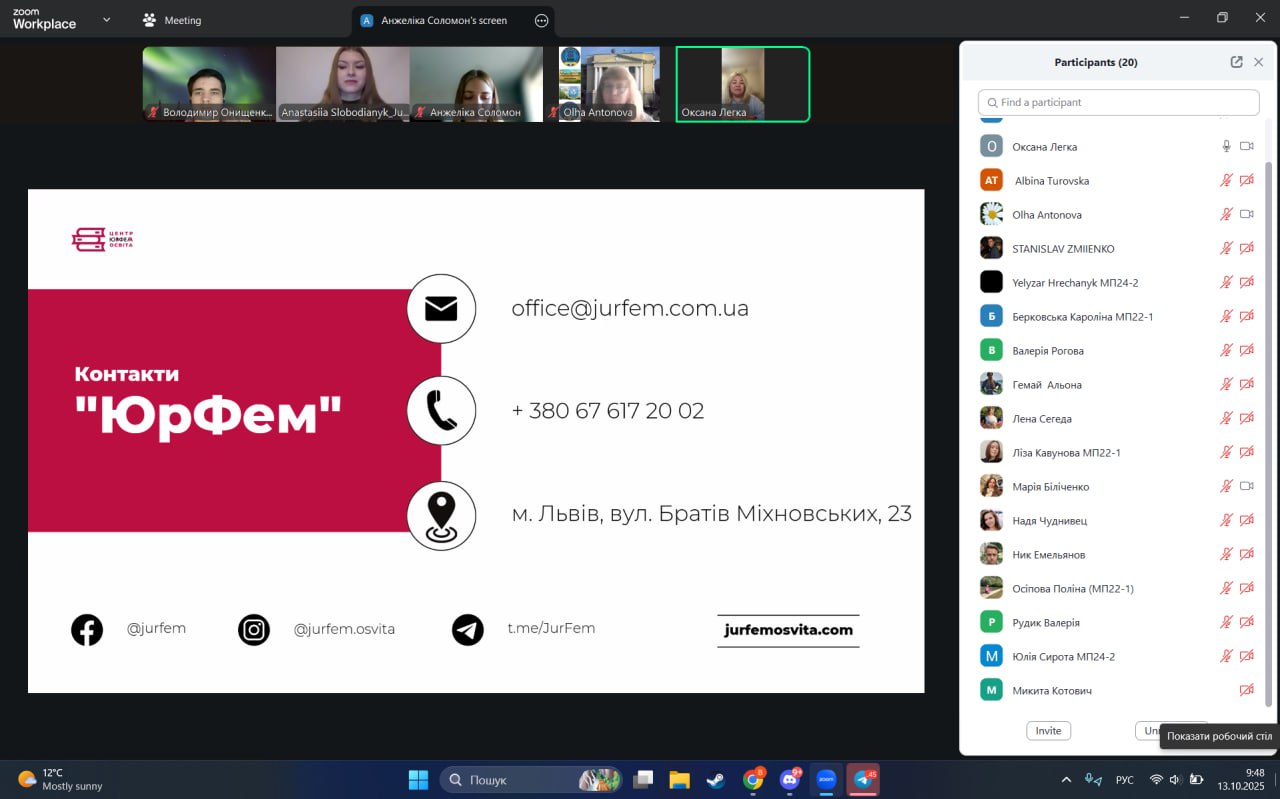This screenshot has width=1280, height=799.
Task: Pop out the Participants panel
Action: pyautogui.click(x=1236, y=62)
